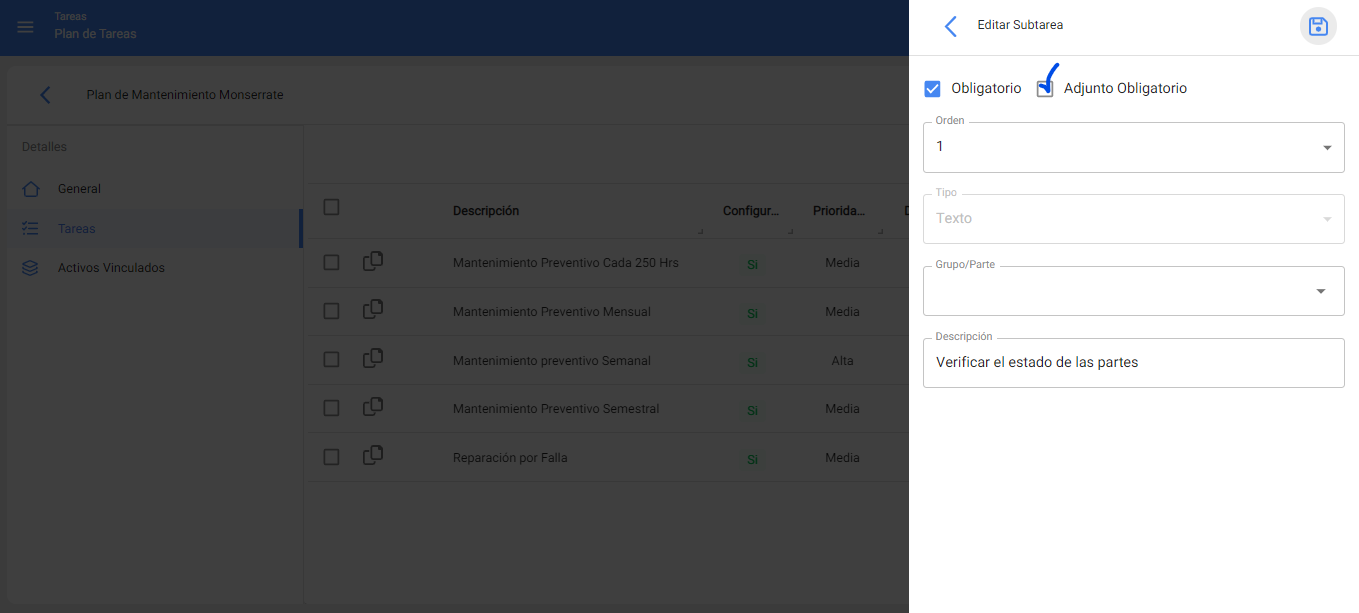Check the select-all checkbox in table header

[332, 208]
